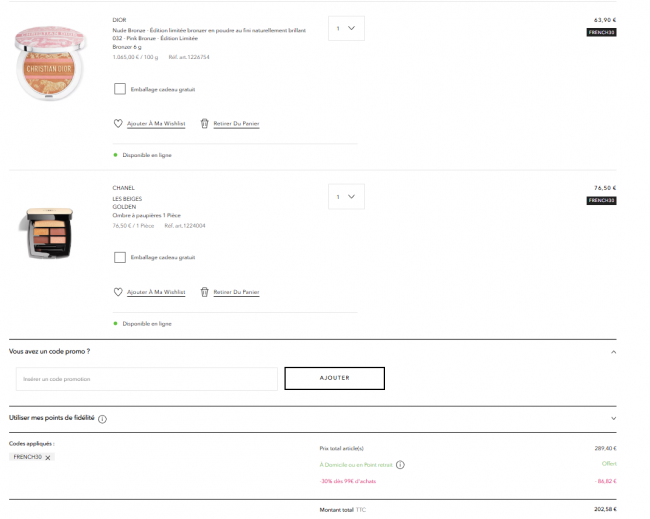Click the AJOUTER promo code button
Screen dimensions: 650x519
point(335,378)
